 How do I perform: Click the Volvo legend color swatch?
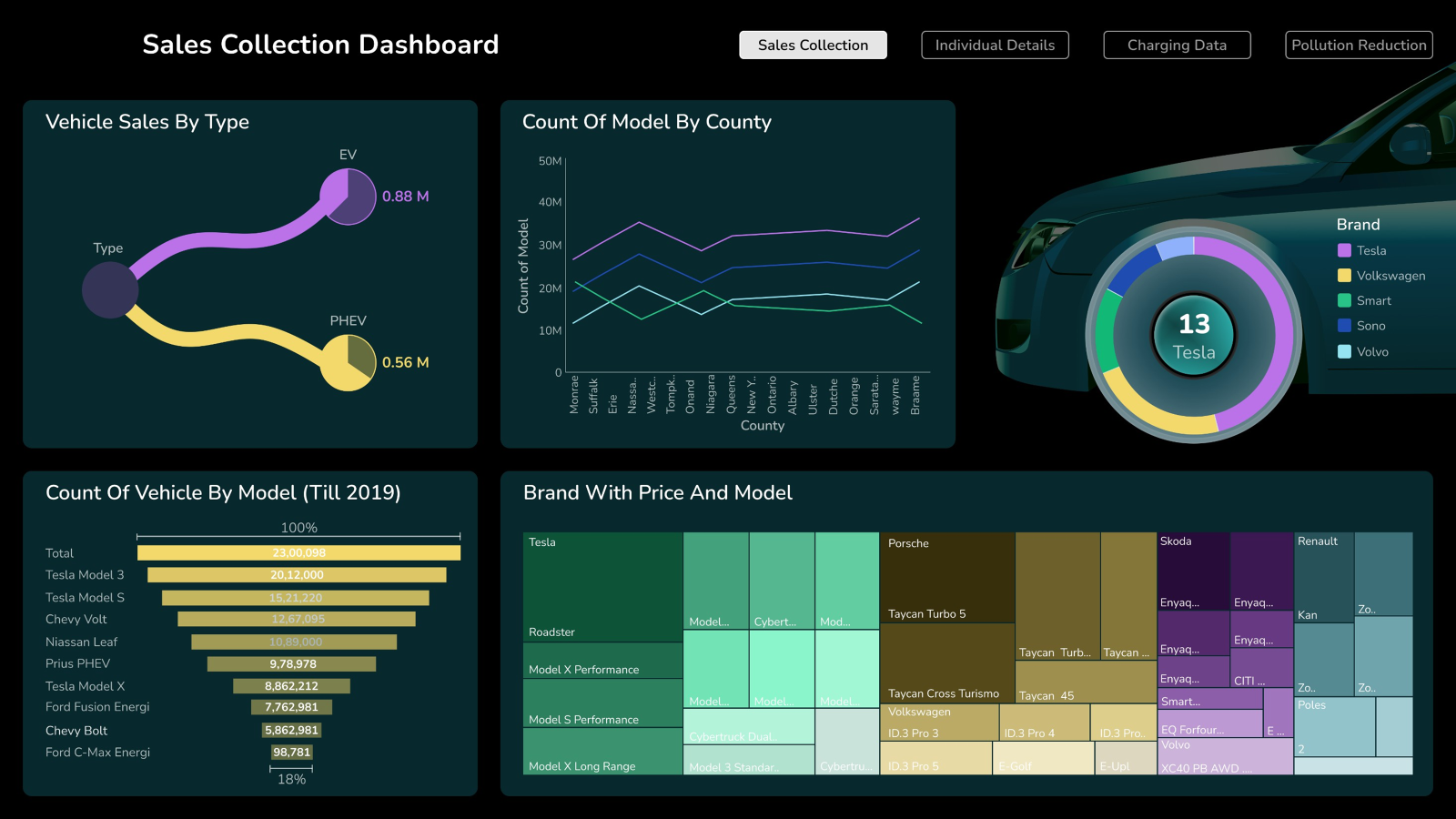point(1344,351)
